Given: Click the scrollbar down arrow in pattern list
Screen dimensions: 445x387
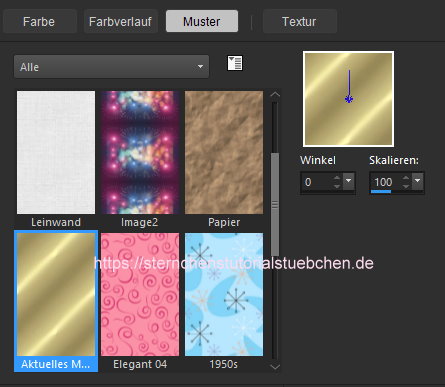Looking at the screenshot, I should (275, 367).
